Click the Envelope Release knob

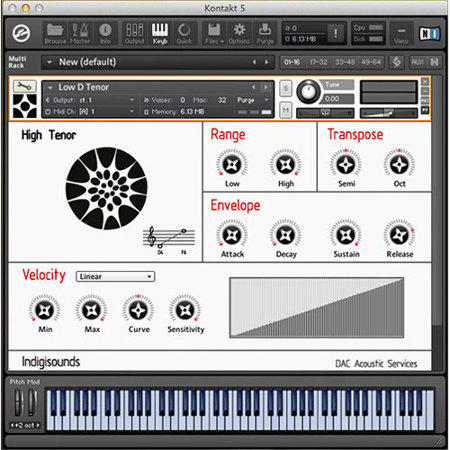pos(399,235)
